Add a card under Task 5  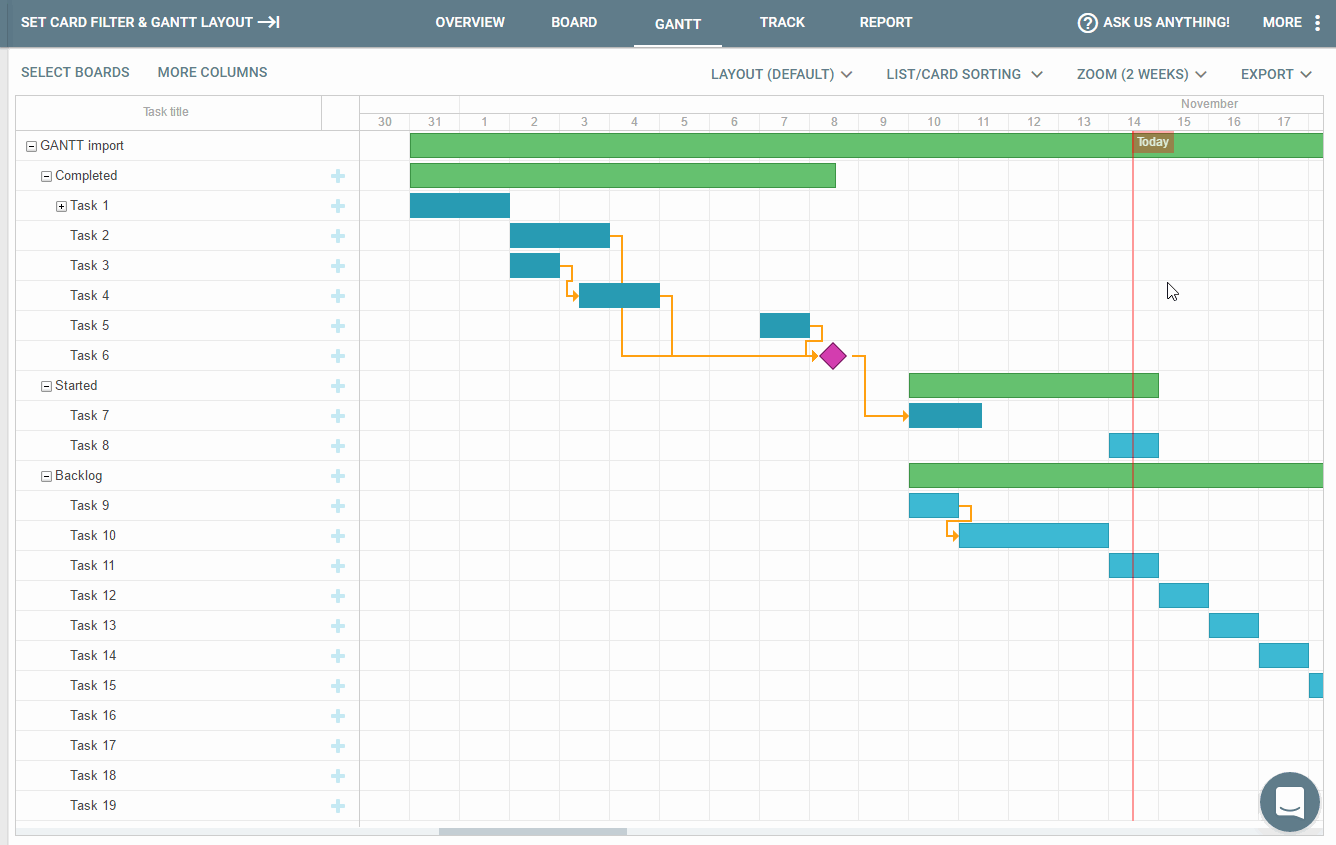click(x=339, y=325)
